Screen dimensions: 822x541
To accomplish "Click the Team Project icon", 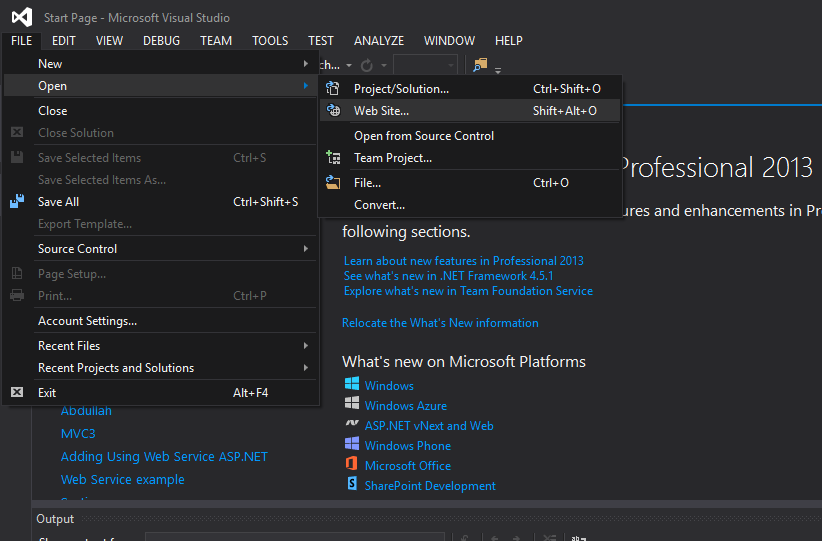I will coord(333,157).
